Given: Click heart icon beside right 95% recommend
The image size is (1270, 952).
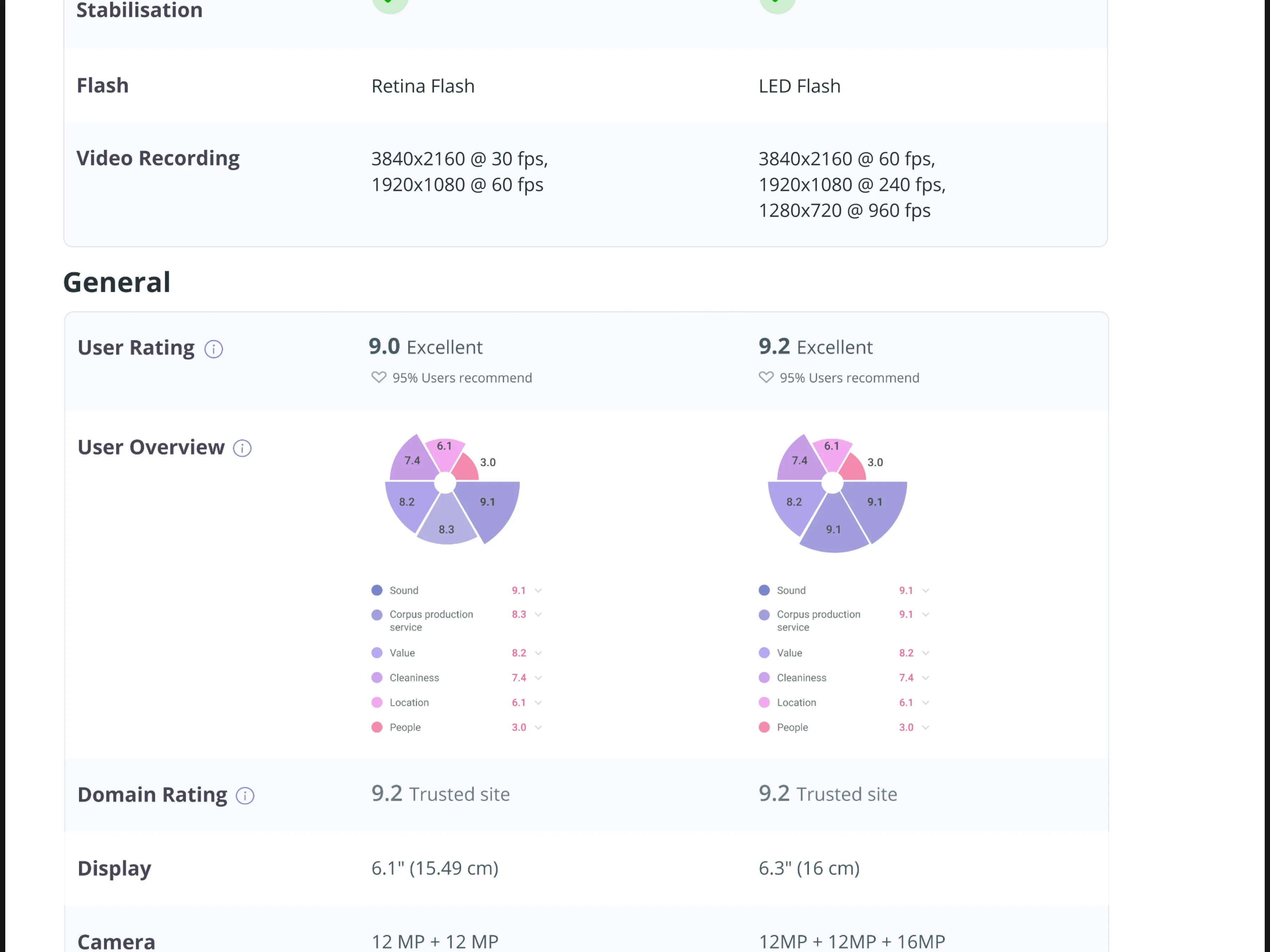Looking at the screenshot, I should click(766, 378).
